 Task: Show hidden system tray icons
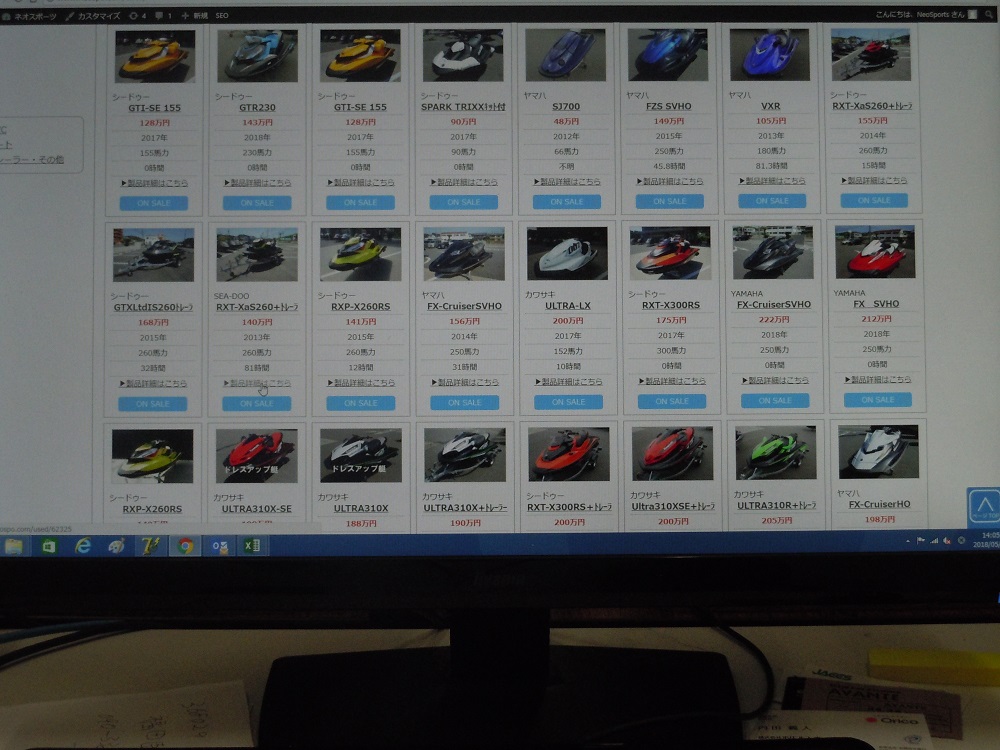pos(908,541)
